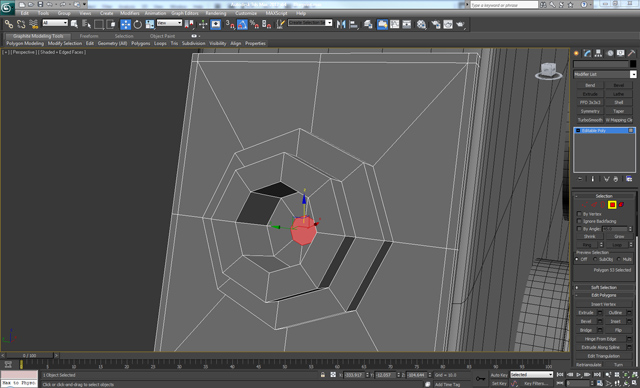Collapse the Selection rollout
The width and height of the screenshot is (640, 388).
(604, 196)
